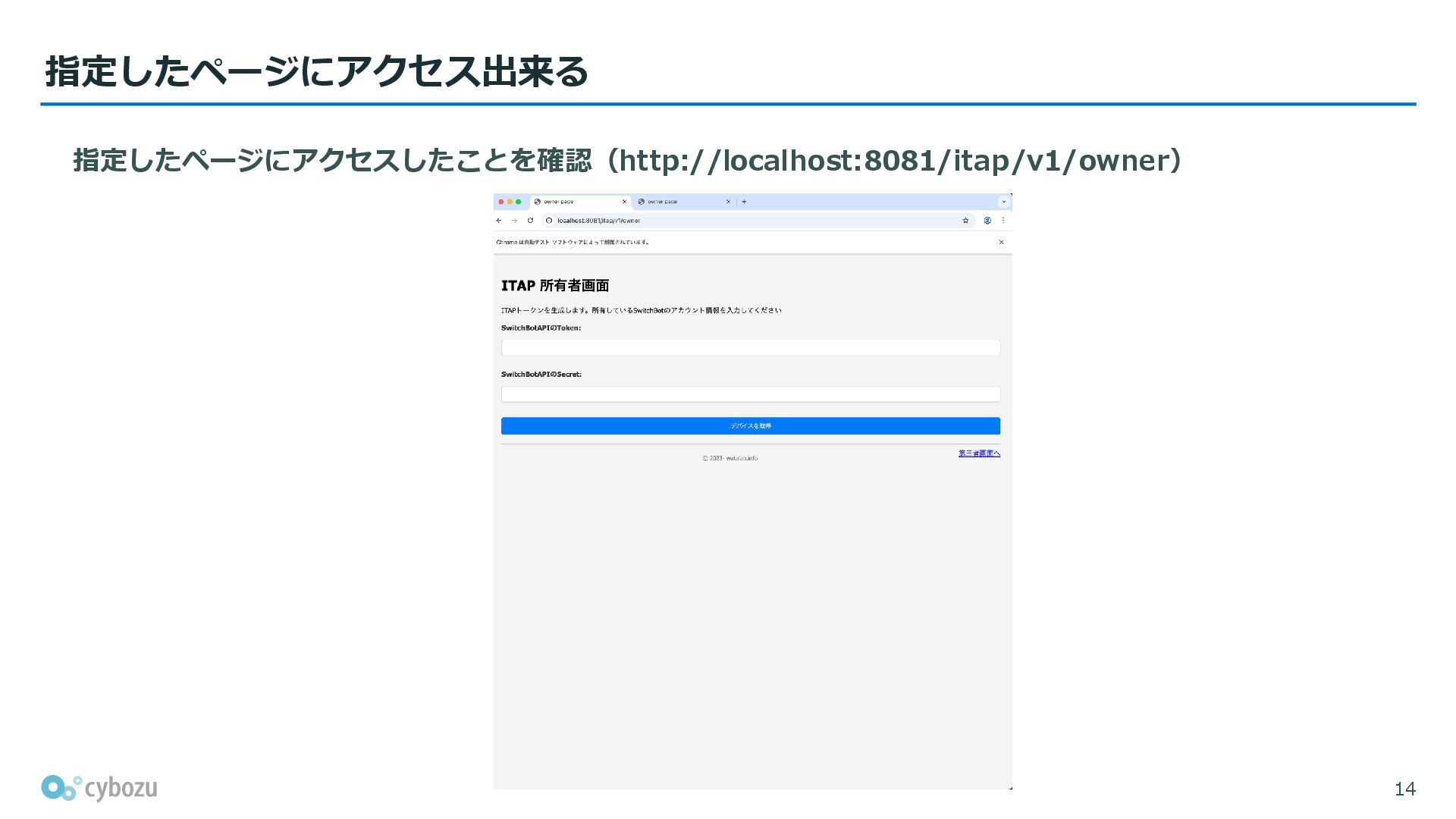Viewport: 1456px width, 819px height.
Task: Click the browser forward arrow
Action: pos(514,221)
